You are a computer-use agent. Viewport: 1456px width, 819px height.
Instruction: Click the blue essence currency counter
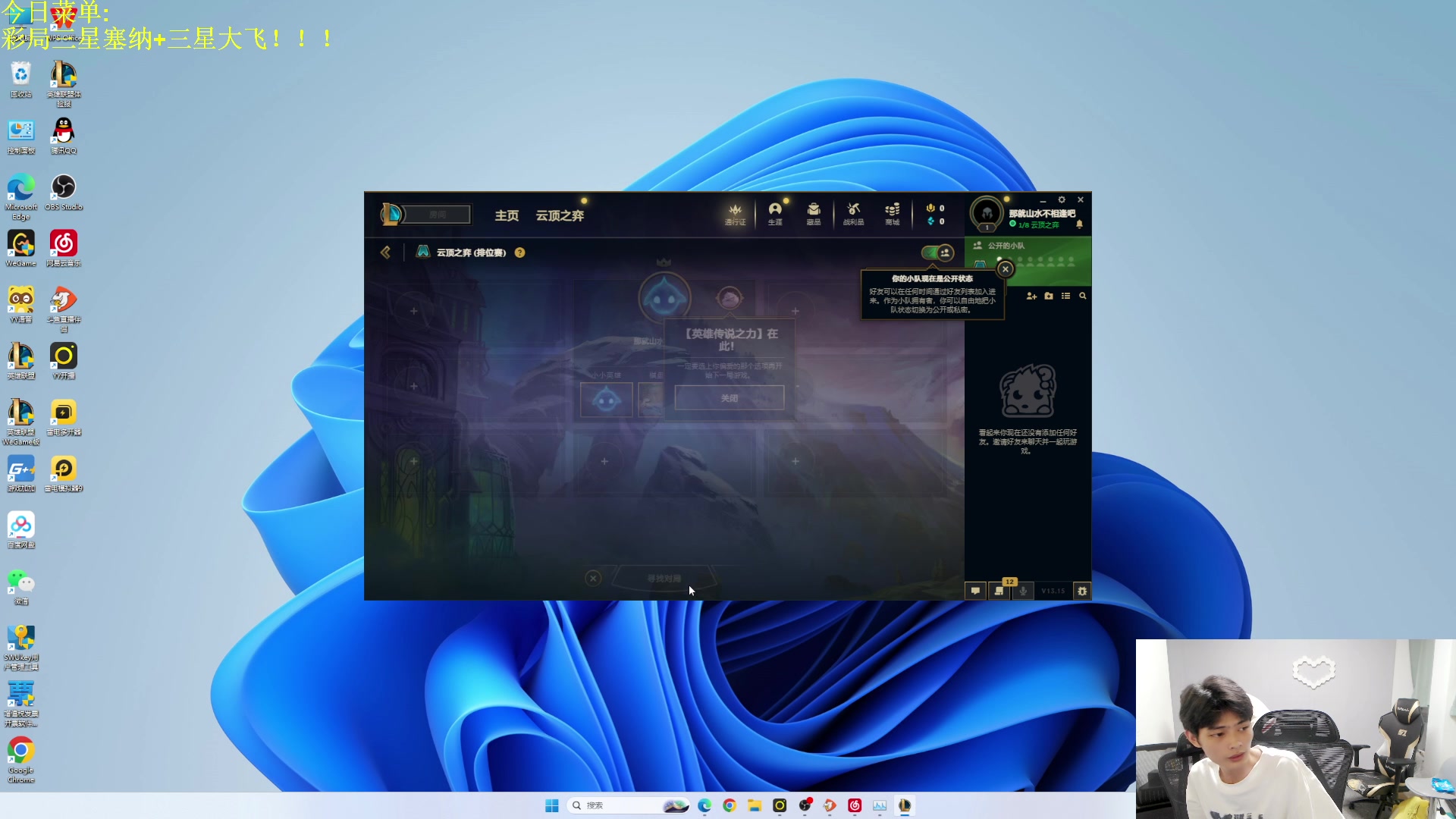pos(936,221)
